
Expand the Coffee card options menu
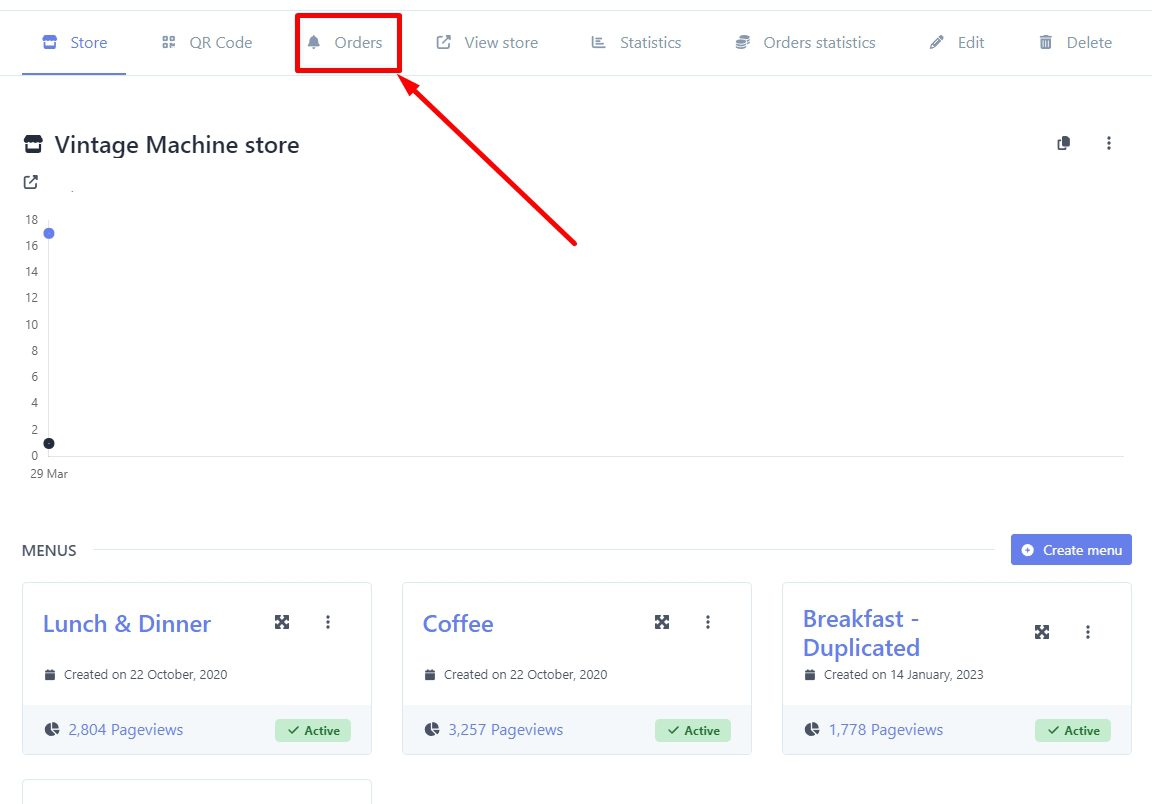(x=708, y=622)
